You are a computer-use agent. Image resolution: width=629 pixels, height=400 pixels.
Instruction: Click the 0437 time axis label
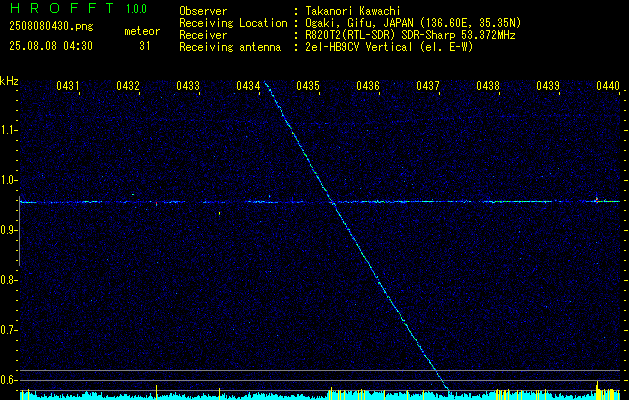point(428,85)
